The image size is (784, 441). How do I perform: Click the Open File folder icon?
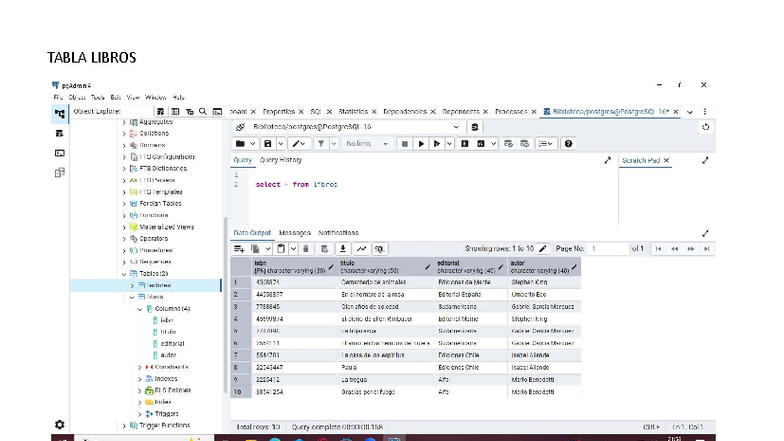tap(240, 144)
